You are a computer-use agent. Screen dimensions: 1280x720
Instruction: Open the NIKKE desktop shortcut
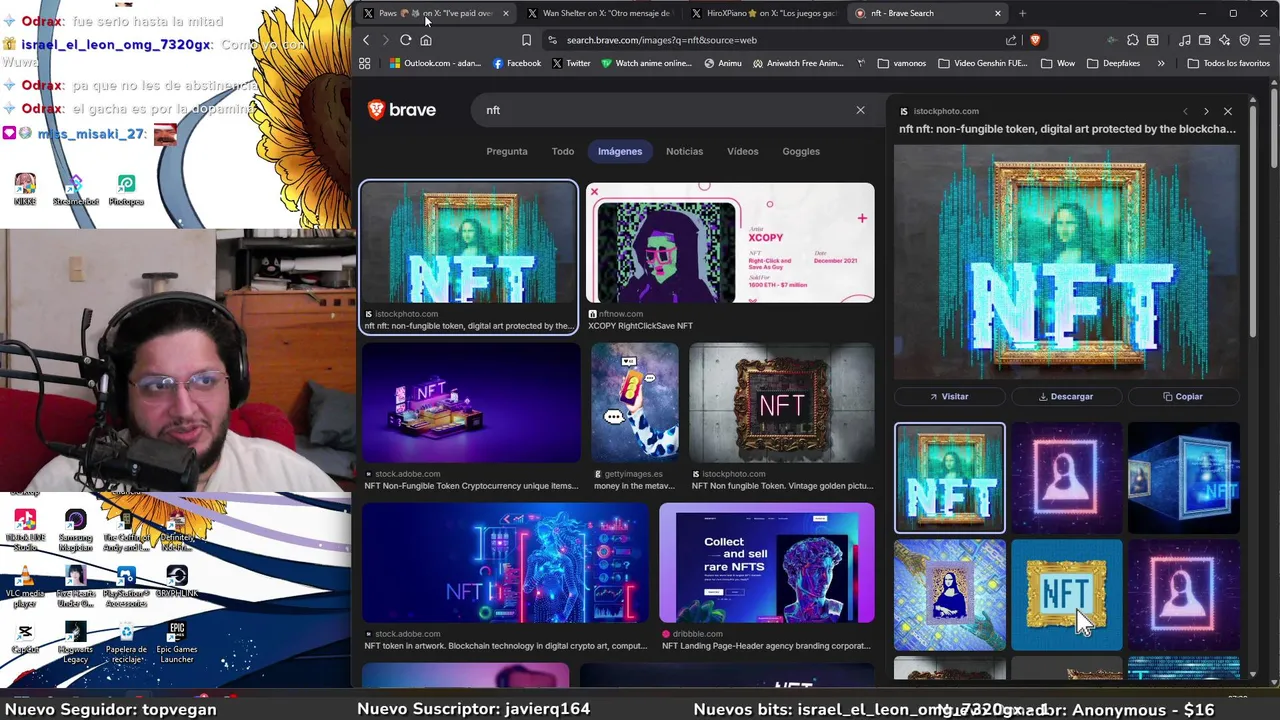[25, 189]
